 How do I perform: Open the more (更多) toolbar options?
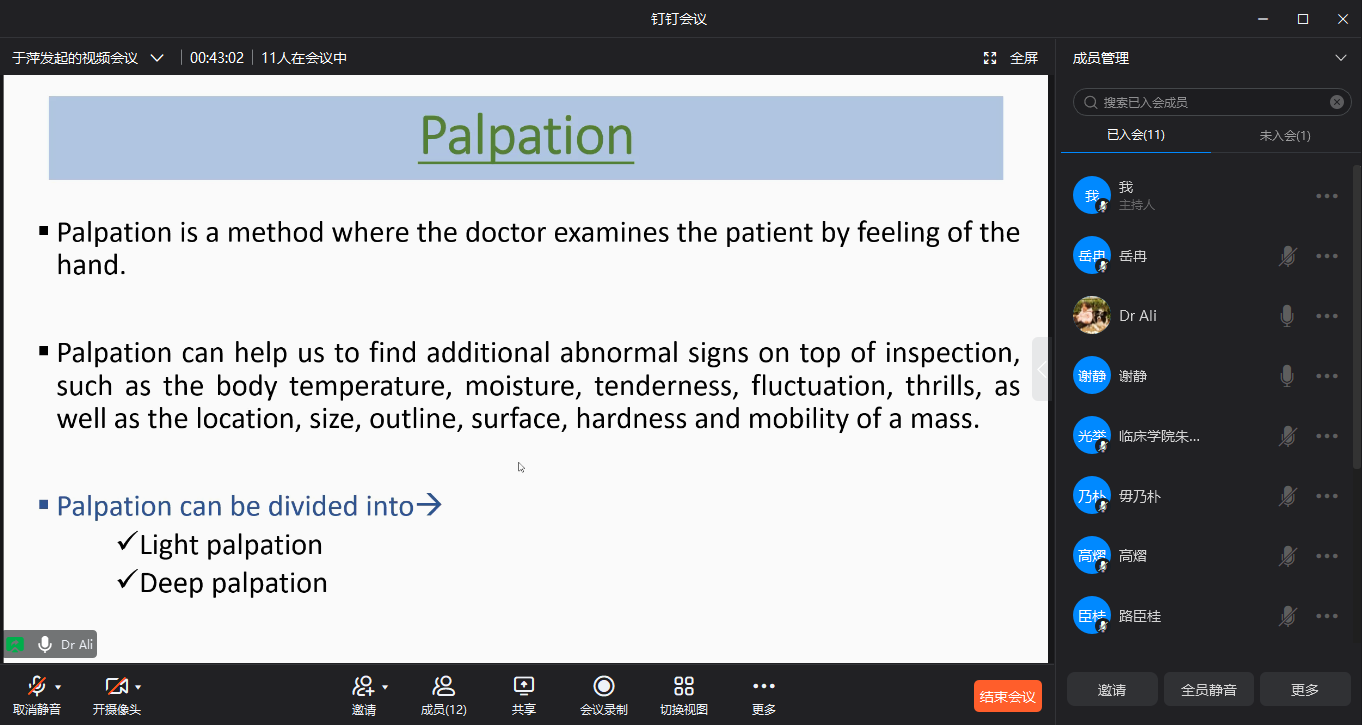point(764,686)
